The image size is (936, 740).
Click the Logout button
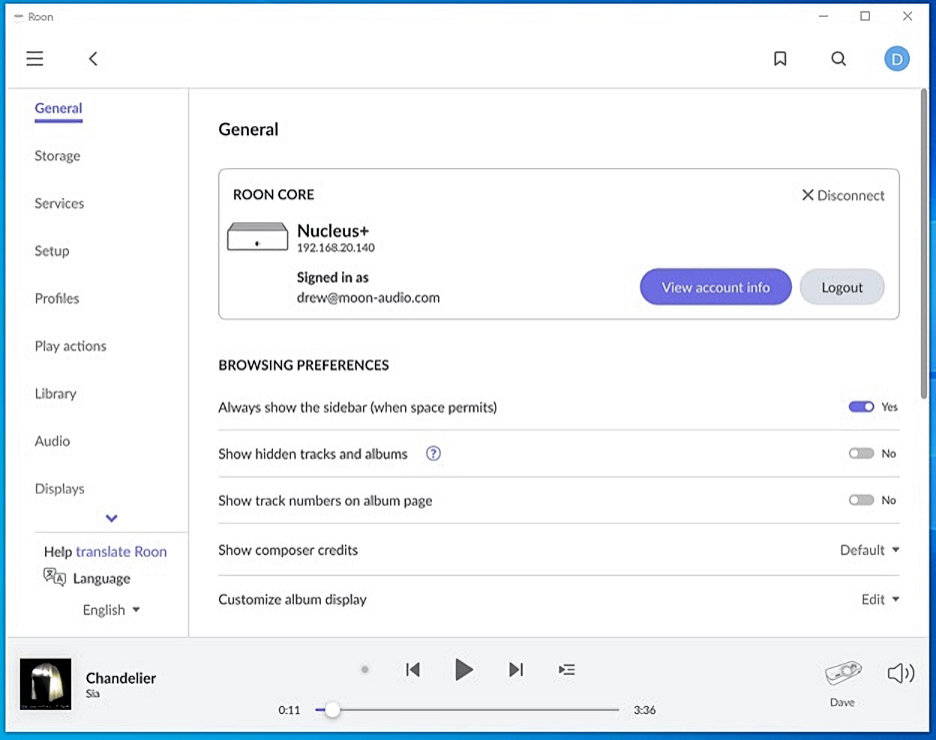tap(842, 287)
